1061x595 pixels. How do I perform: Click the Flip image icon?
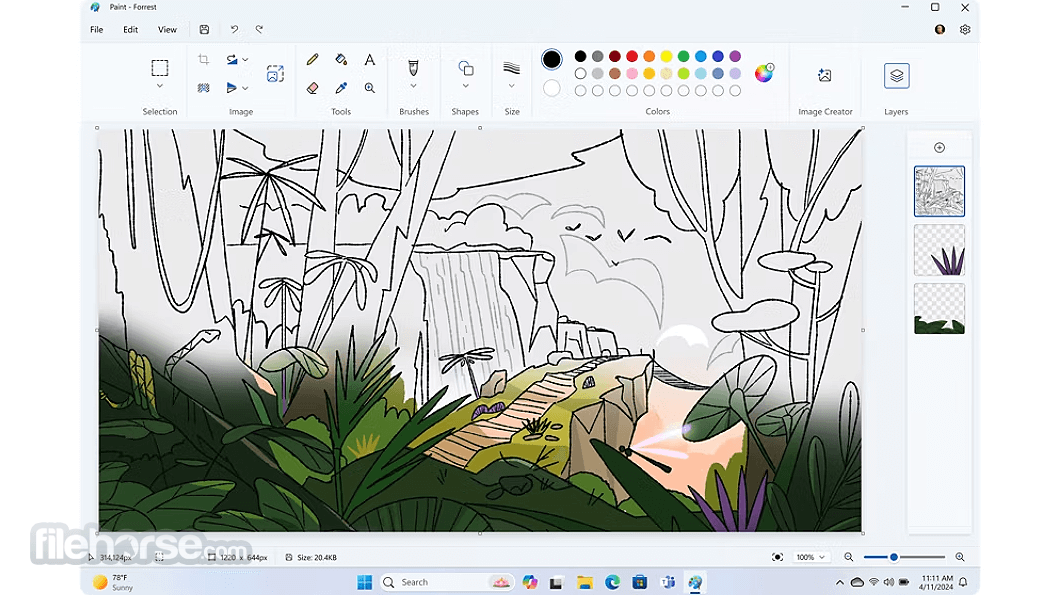231,88
